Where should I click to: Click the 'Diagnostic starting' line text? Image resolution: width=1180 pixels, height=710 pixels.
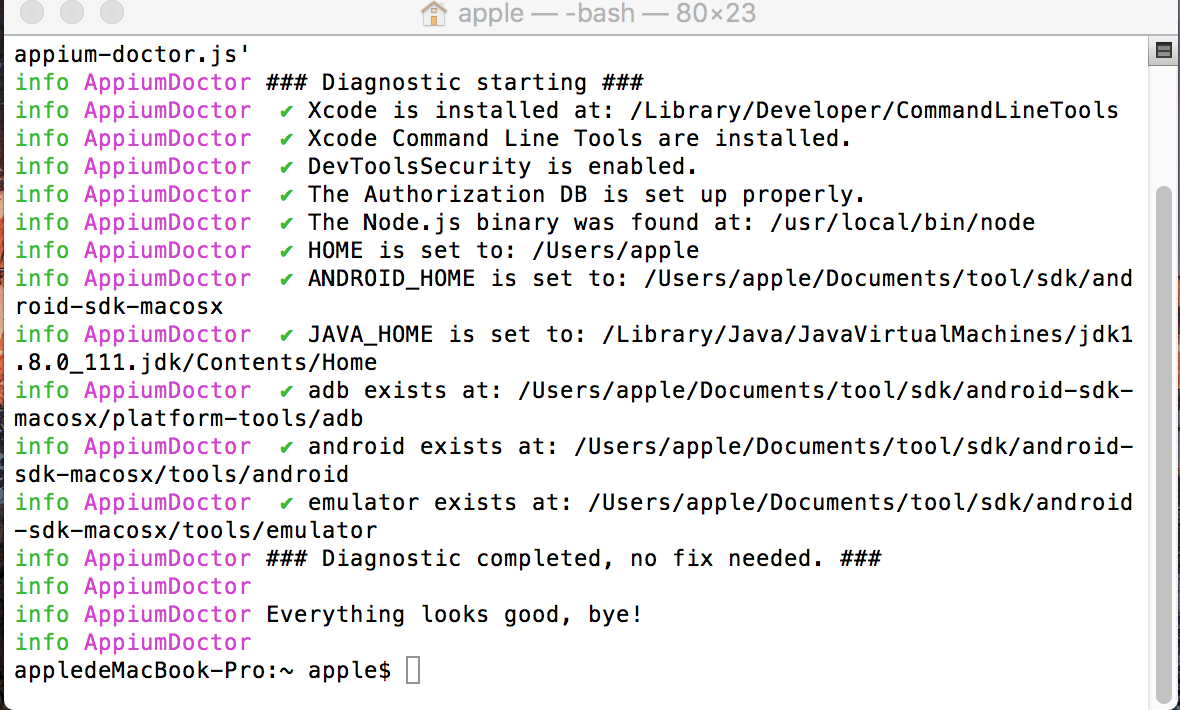(455, 82)
